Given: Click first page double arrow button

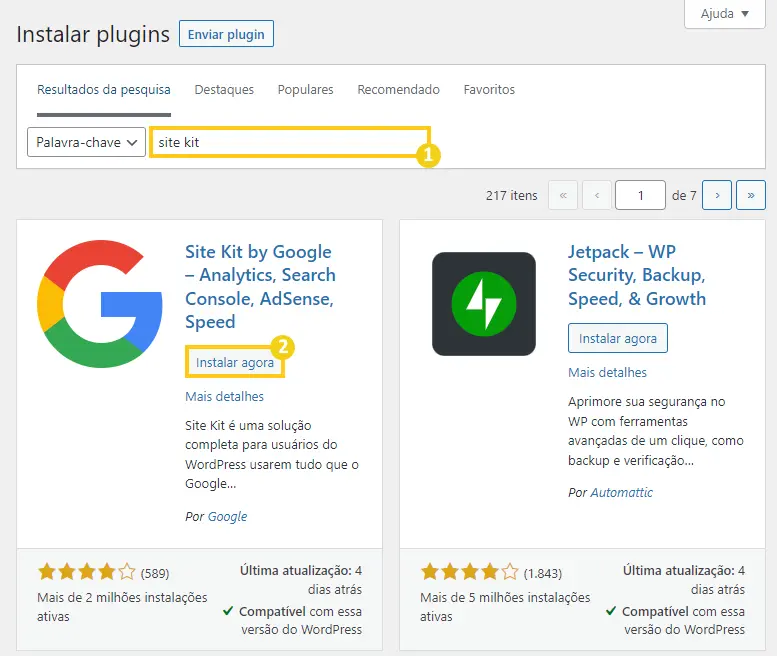Looking at the screenshot, I should (x=563, y=195).
